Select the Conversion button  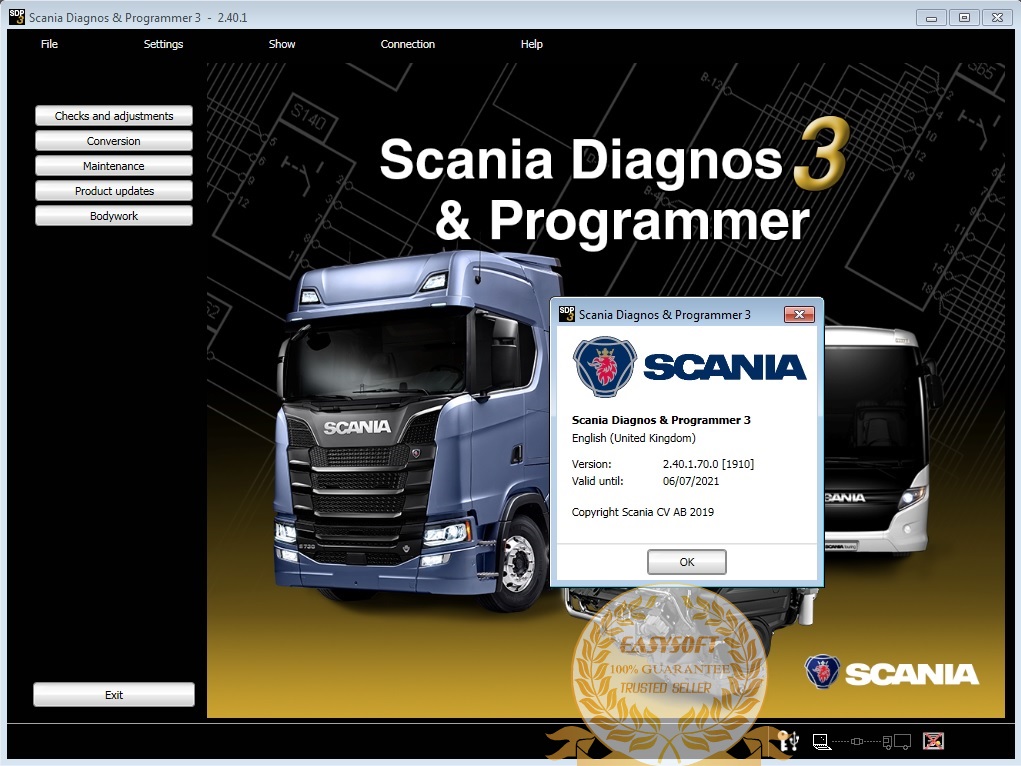click(114, 141)
